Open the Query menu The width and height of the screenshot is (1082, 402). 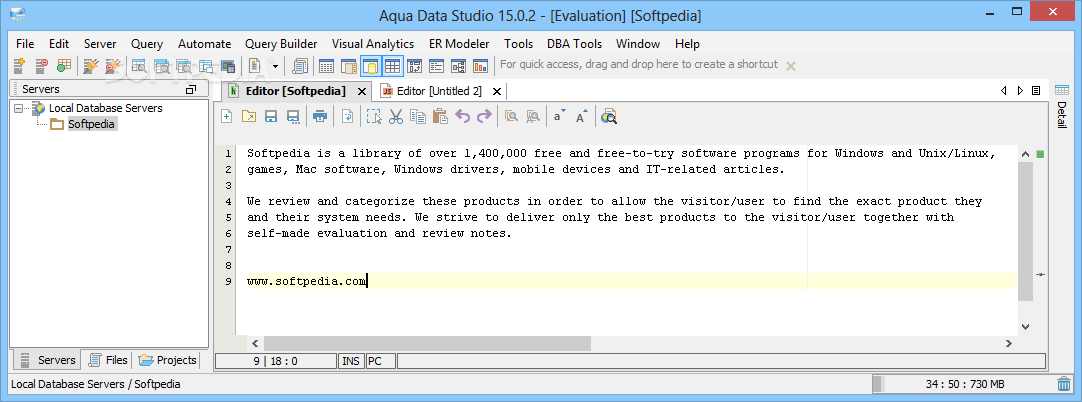tap(147, 43)
